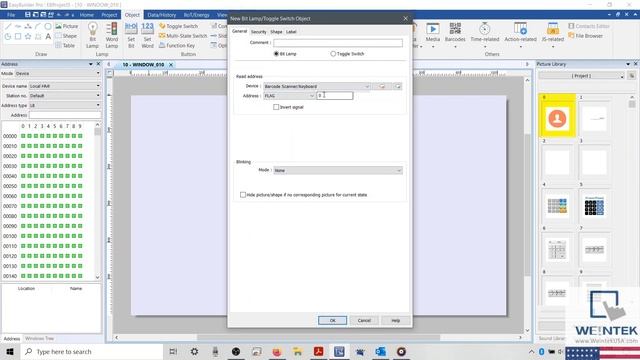The image size is (640, 360).
Task: Open tag library button beside Device field
Action: tap(398, 86)
